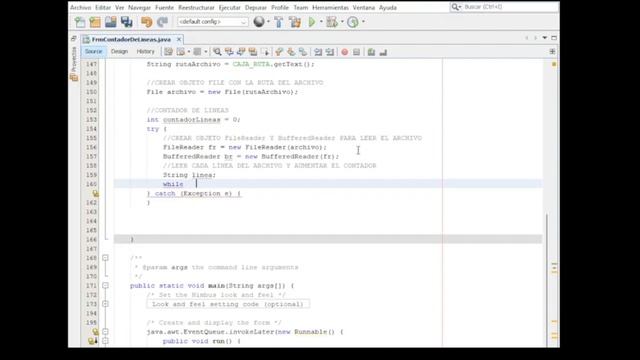
Task: Click the editor Back navigation icon
Action: tap(180, 52)
